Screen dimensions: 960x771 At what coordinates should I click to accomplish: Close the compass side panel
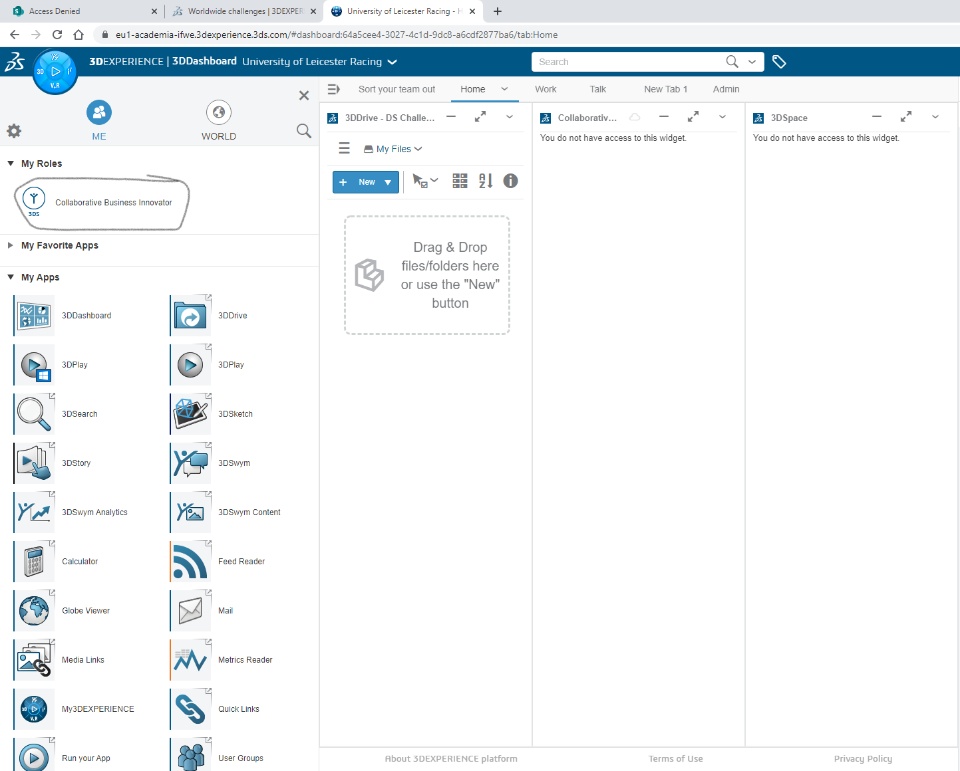[304, 96]
